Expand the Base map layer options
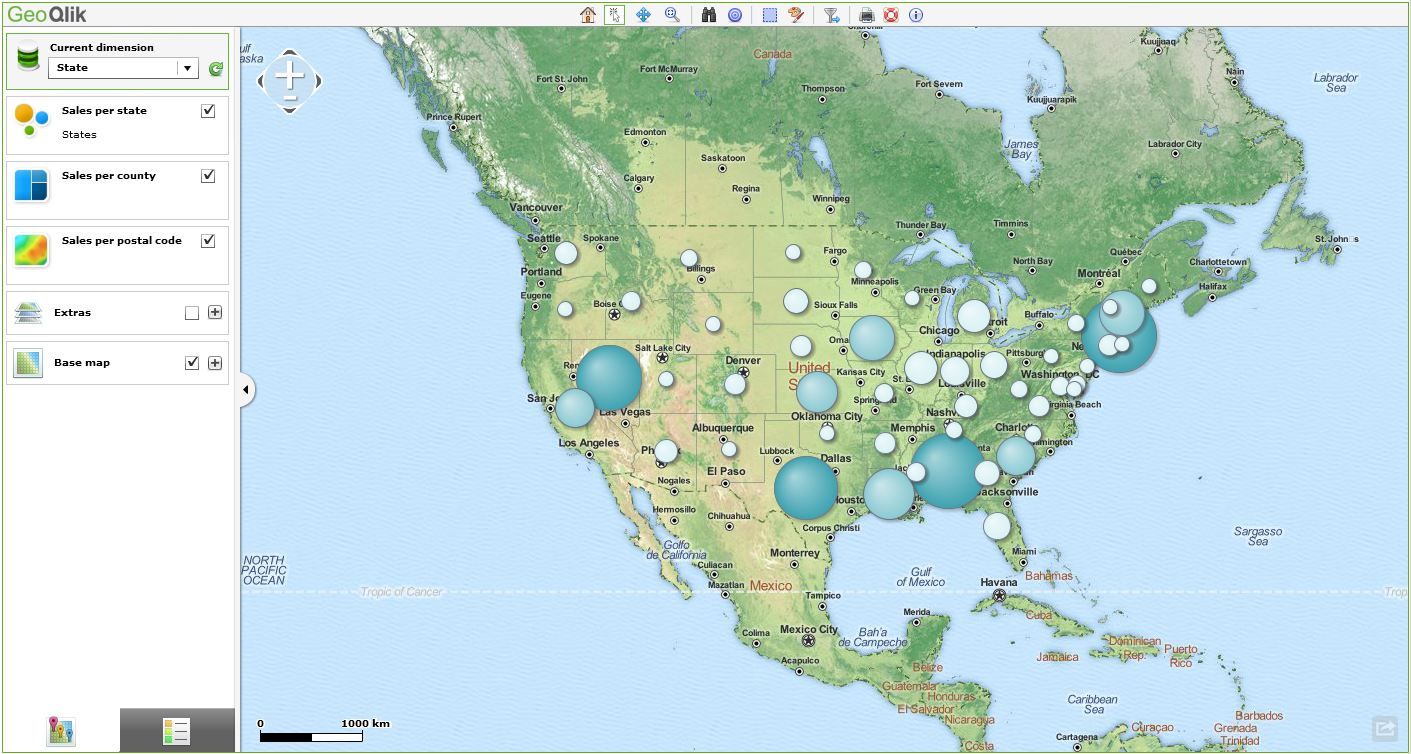The width and height of the screenshot is (1411, 754). pyautogui.click(x=214, y=362)
